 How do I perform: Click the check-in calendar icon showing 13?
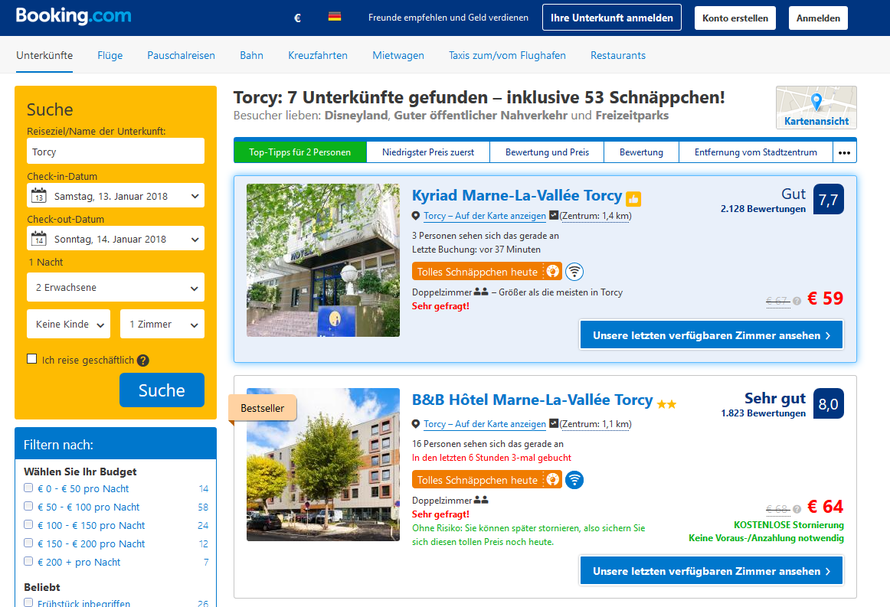click(x=39, y=196)
